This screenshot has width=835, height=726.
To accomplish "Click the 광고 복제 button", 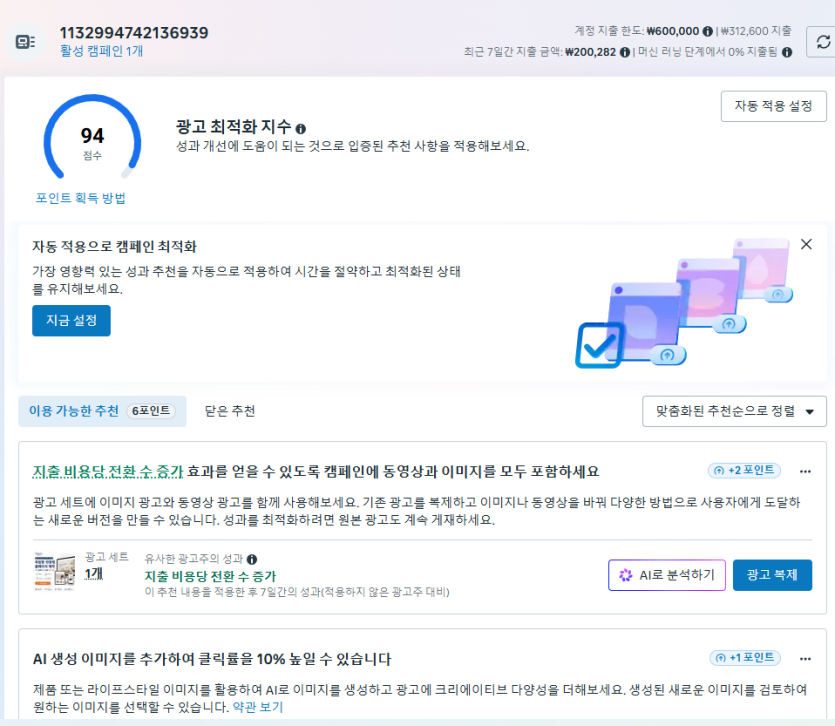I will (x=772, y=575).
